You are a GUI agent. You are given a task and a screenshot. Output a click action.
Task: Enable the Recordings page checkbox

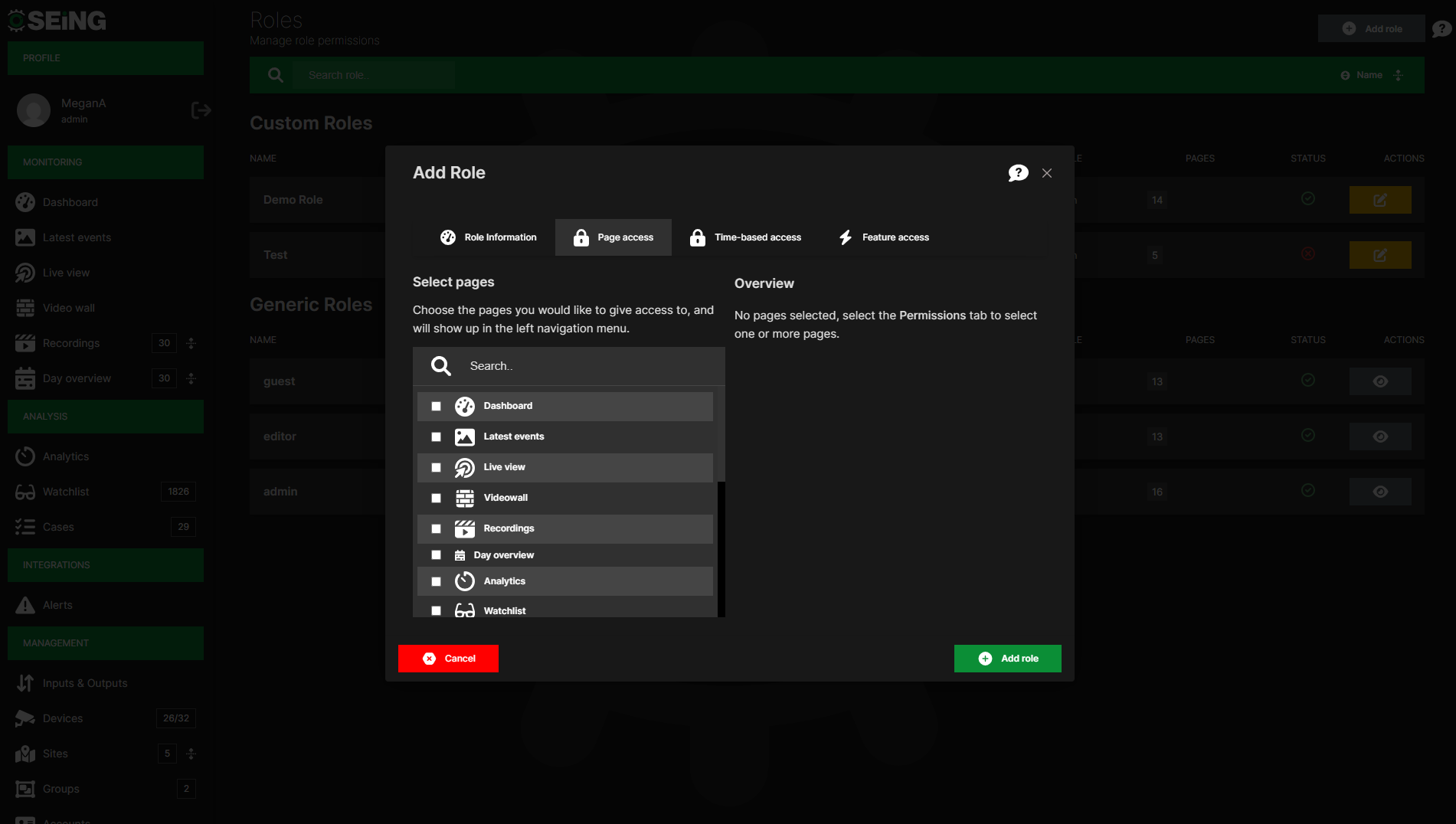(x=437, y=529)
